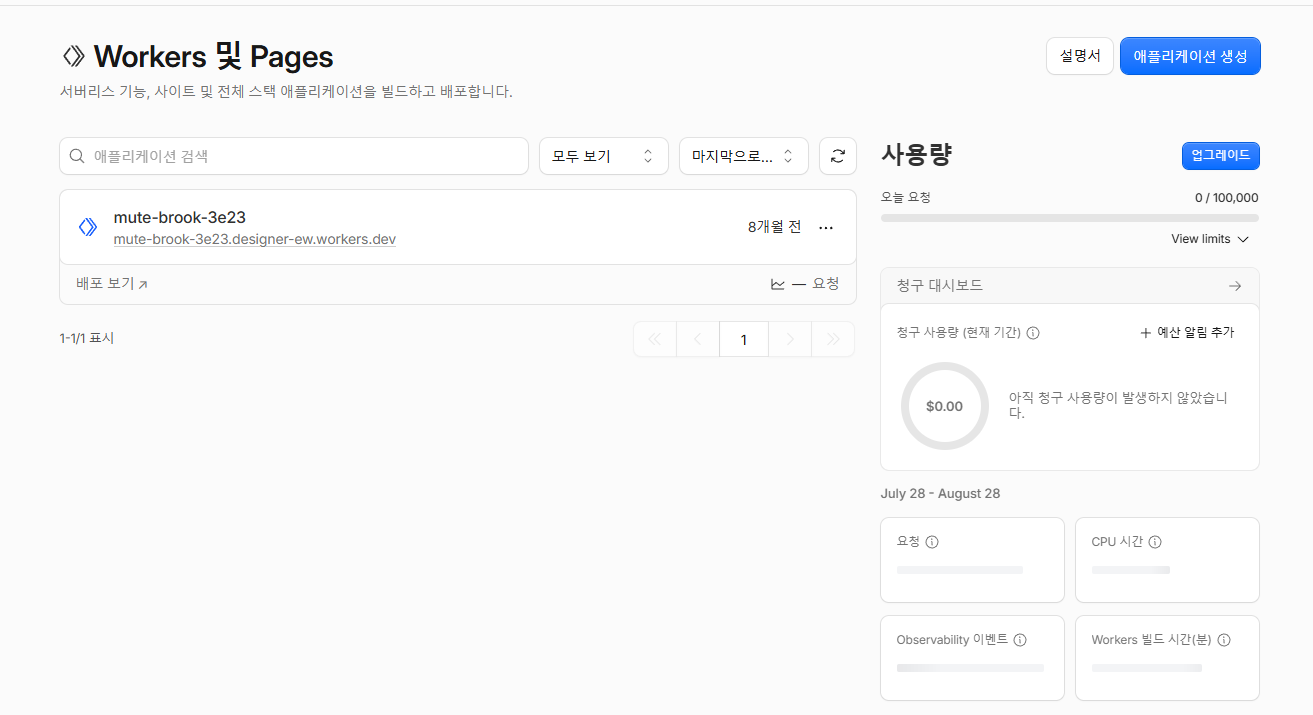The height and width of the screenshot is (715, 1313).
Task: Click the refresh applications list icon
Action: 838,156
